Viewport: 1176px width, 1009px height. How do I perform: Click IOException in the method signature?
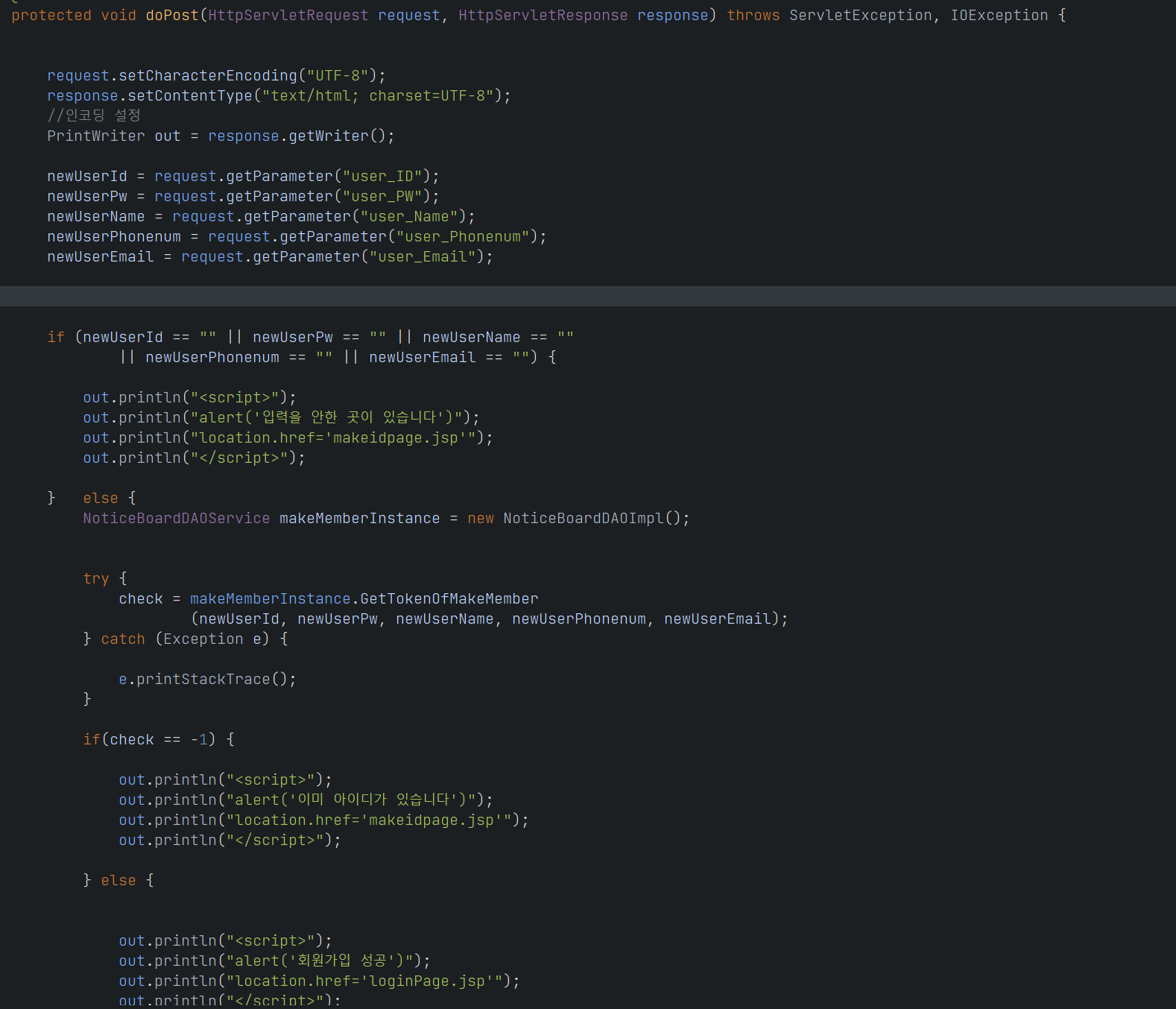pos(999,15)
